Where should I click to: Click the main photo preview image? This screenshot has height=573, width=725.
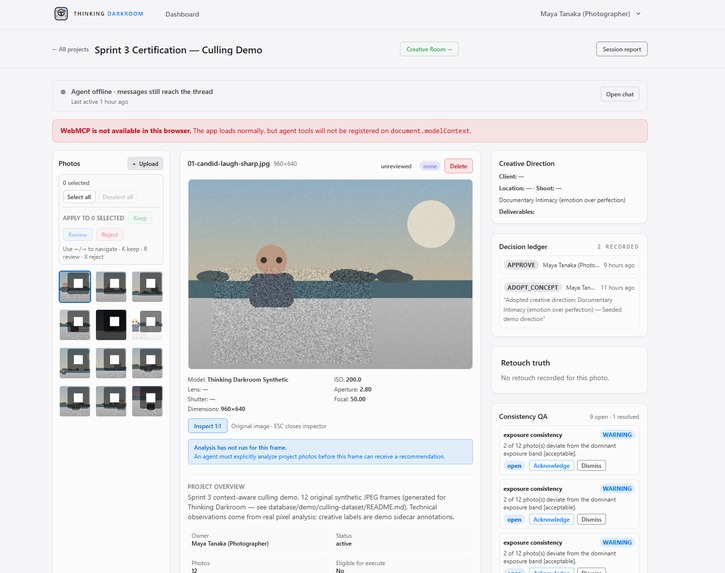pos(330,274)
